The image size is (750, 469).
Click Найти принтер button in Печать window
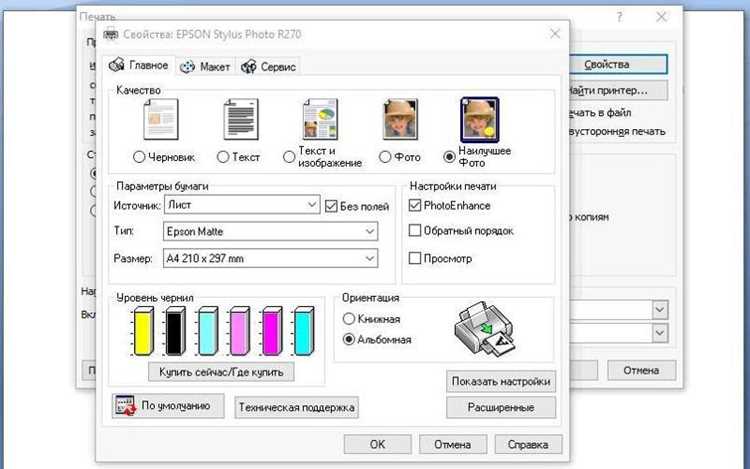(x=618, y=90)
